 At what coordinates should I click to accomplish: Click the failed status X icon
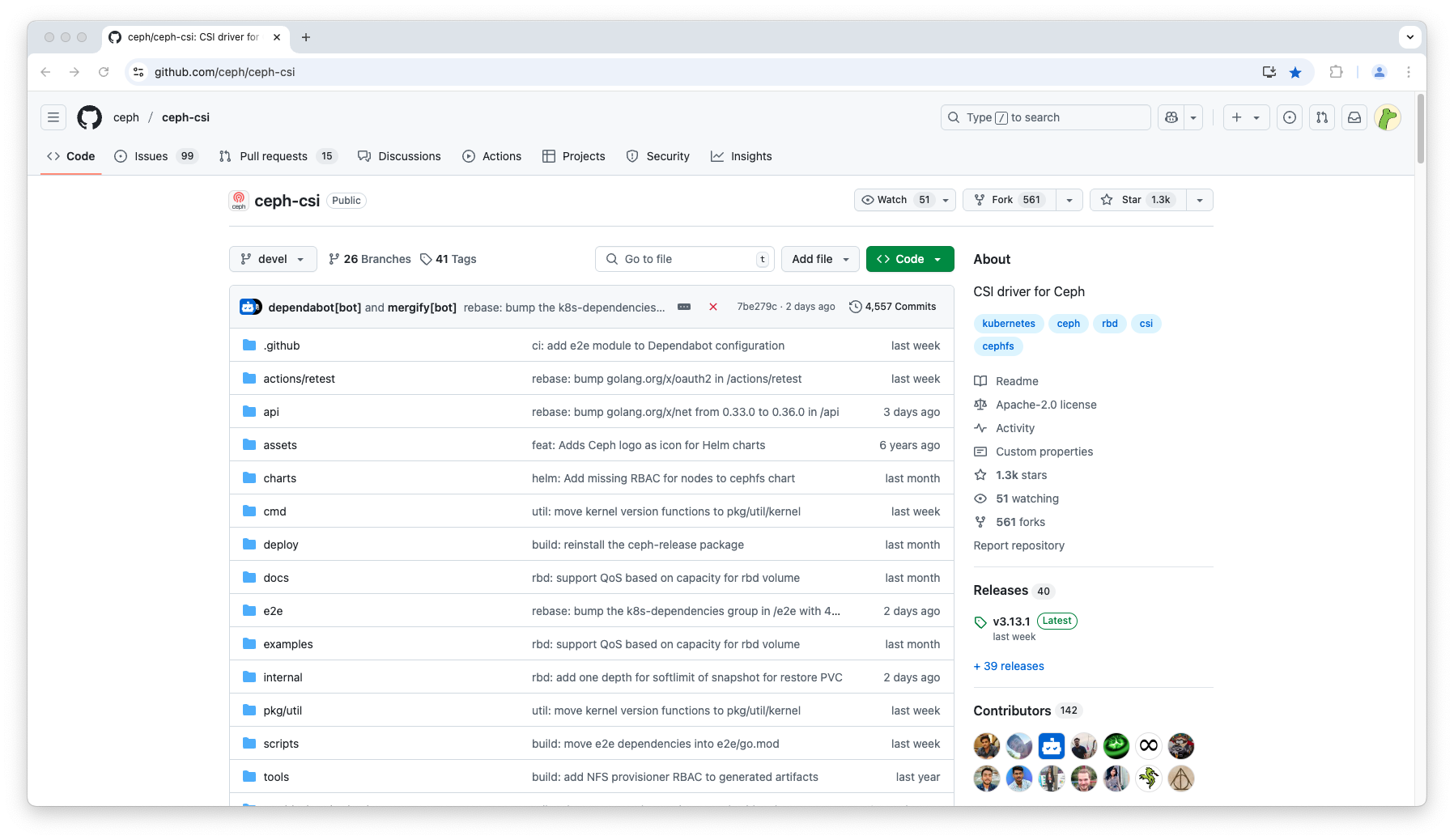point(713,307)
